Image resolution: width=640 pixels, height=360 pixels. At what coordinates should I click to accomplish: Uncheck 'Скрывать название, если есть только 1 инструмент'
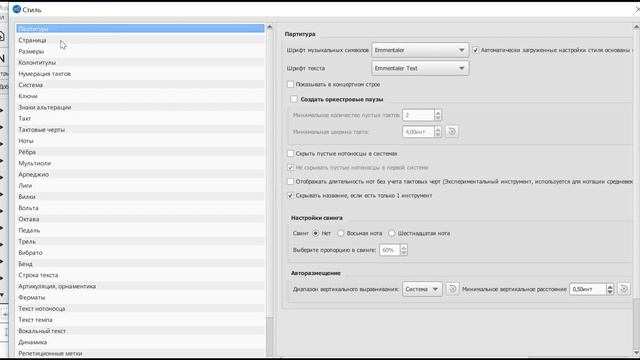(x=291, y=196)
